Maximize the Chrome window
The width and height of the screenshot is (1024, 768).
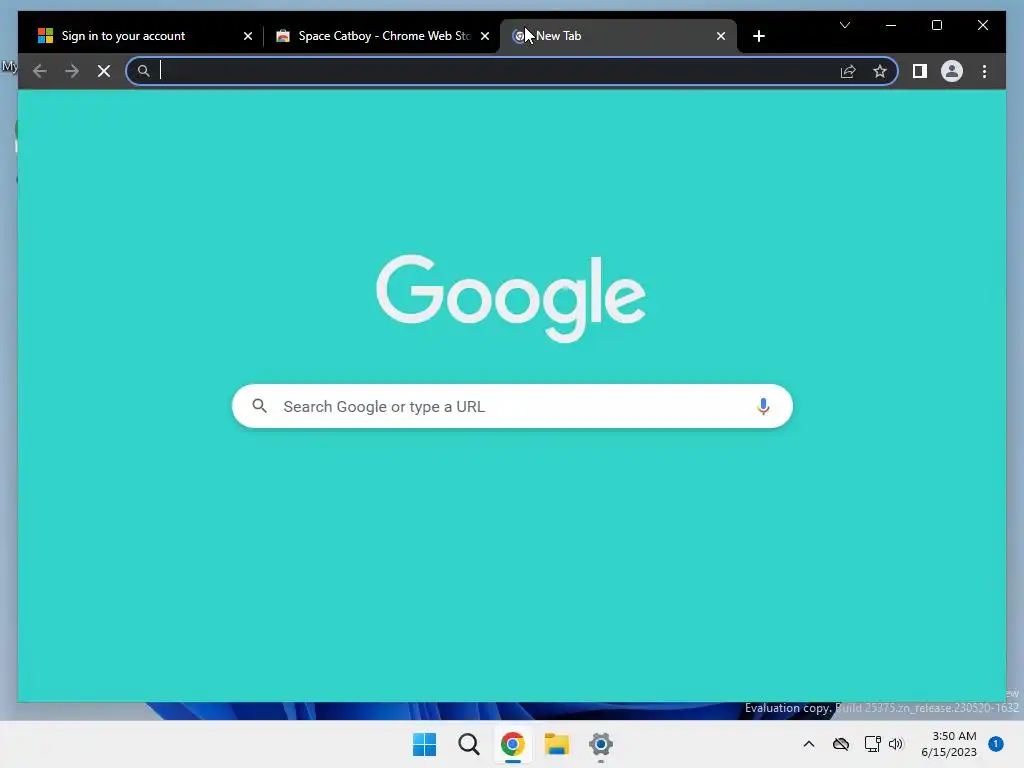[x=936, y=25]
